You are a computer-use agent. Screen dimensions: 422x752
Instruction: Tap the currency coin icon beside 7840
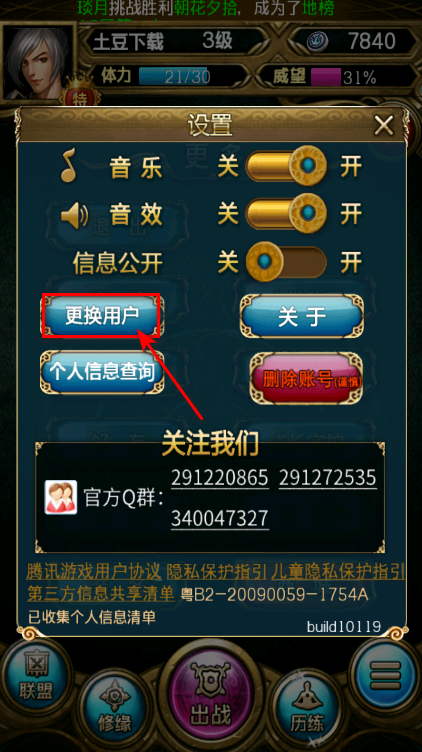point(317,42)
